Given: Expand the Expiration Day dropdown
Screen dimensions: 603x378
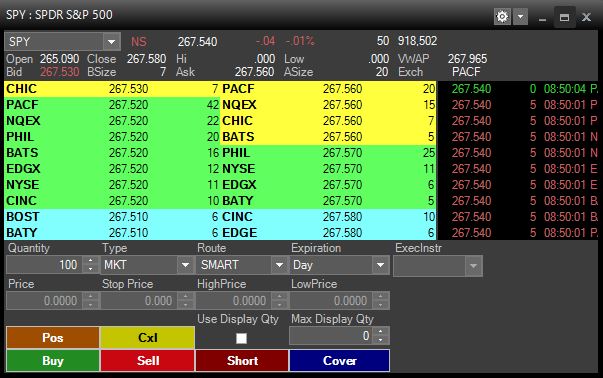Looking at the screenshot, I should [x=380, y=265].
